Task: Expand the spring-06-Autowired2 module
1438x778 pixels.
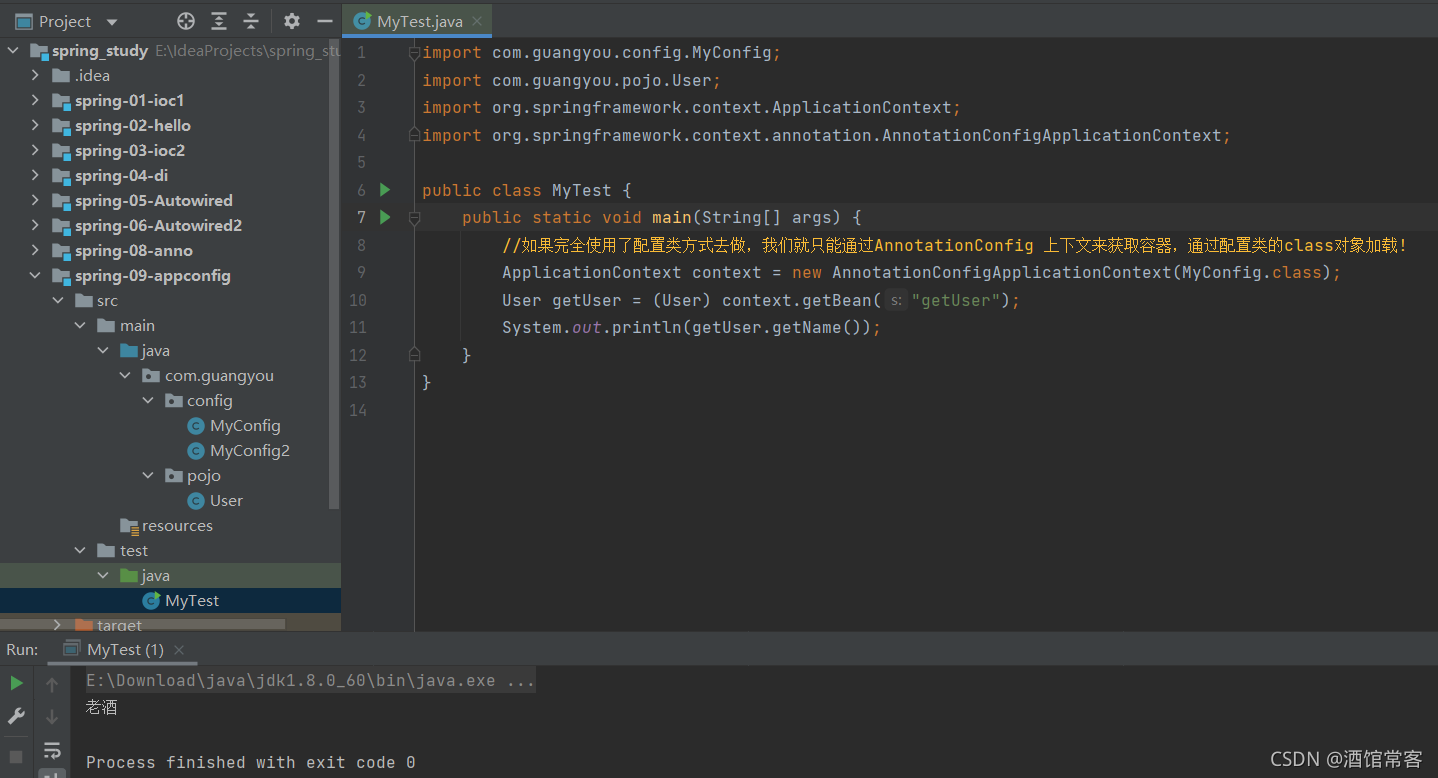Action: [x=36, y=226]
